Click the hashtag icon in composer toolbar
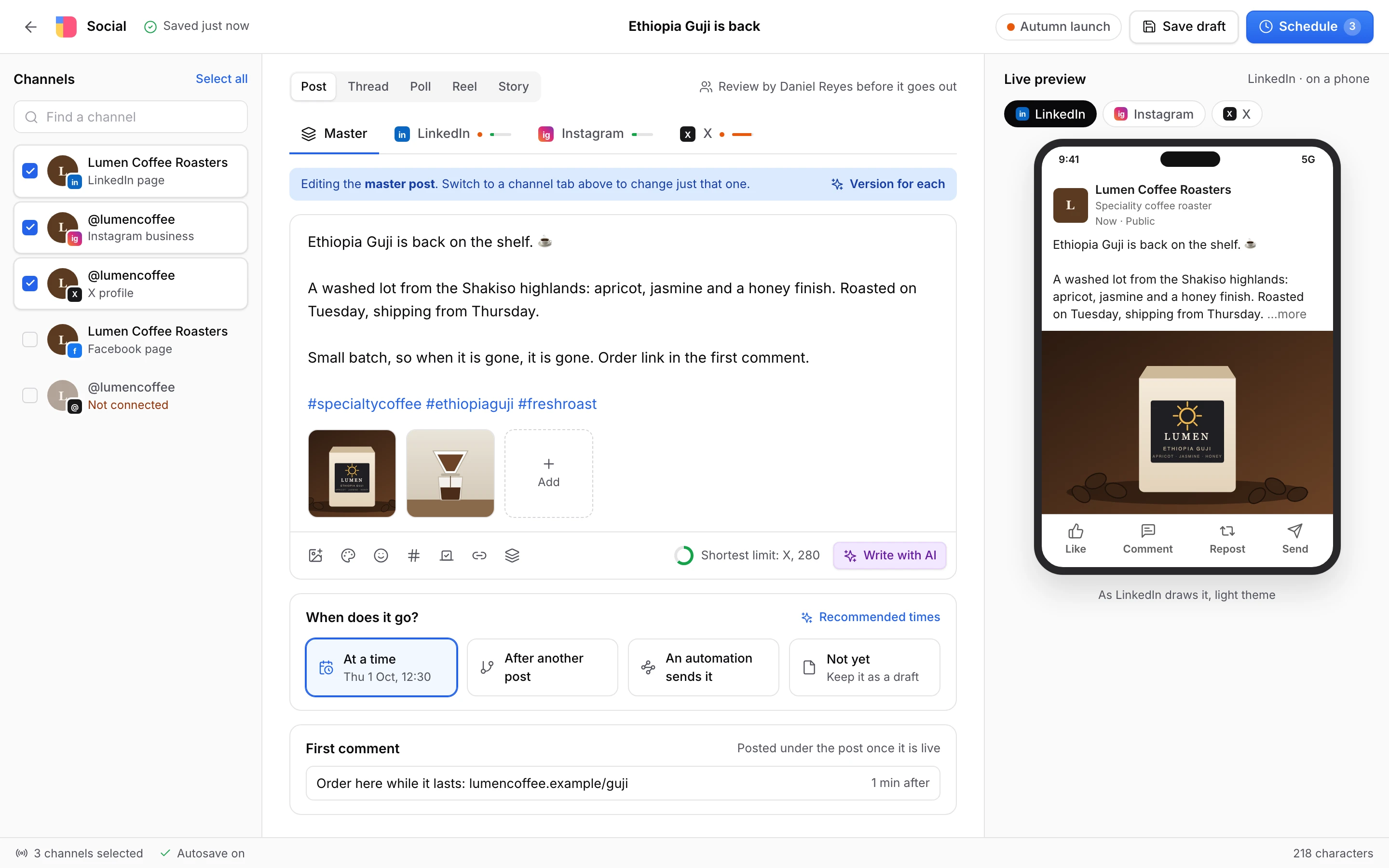 (414, 555)
